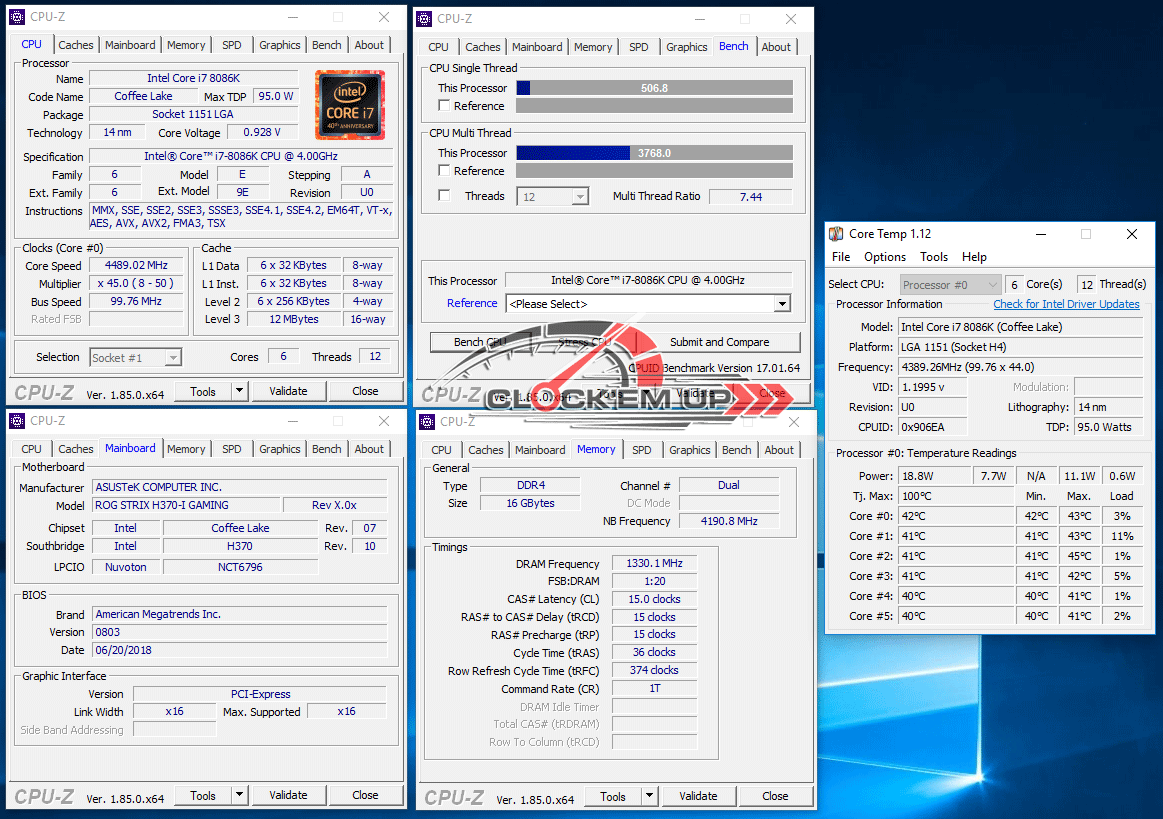Click CPU-Z icon in the Memory window title bar
The width and height of the screenshot is (1163, 819).
(x=427, y=422)
